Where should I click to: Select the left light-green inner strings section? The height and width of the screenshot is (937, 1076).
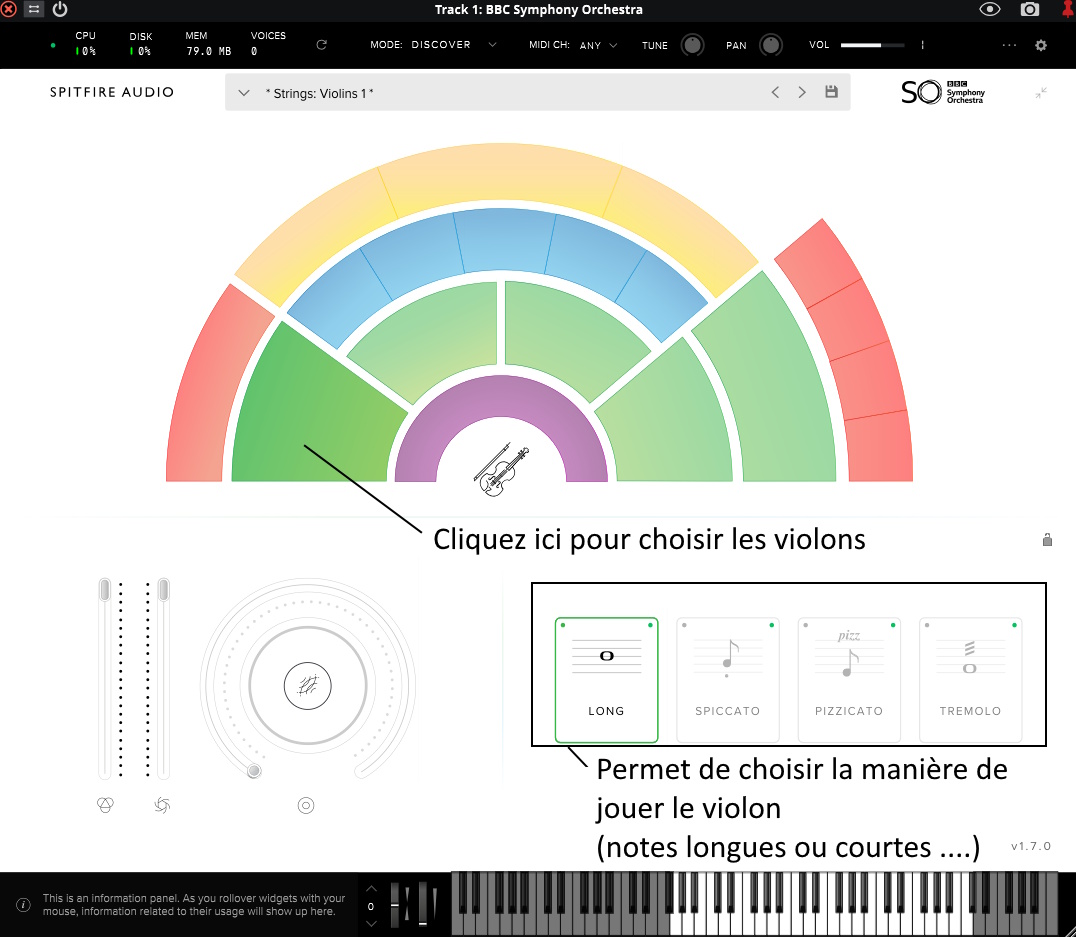432,336
